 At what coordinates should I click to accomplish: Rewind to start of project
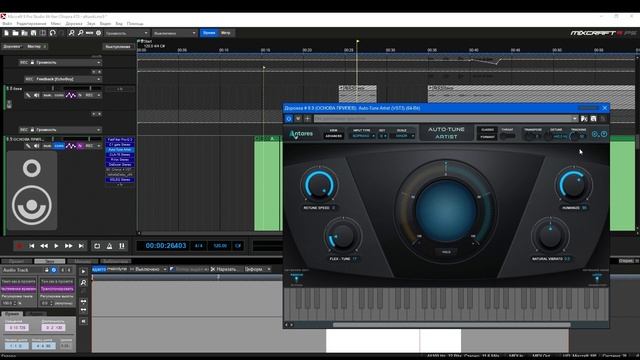(32, 246)
